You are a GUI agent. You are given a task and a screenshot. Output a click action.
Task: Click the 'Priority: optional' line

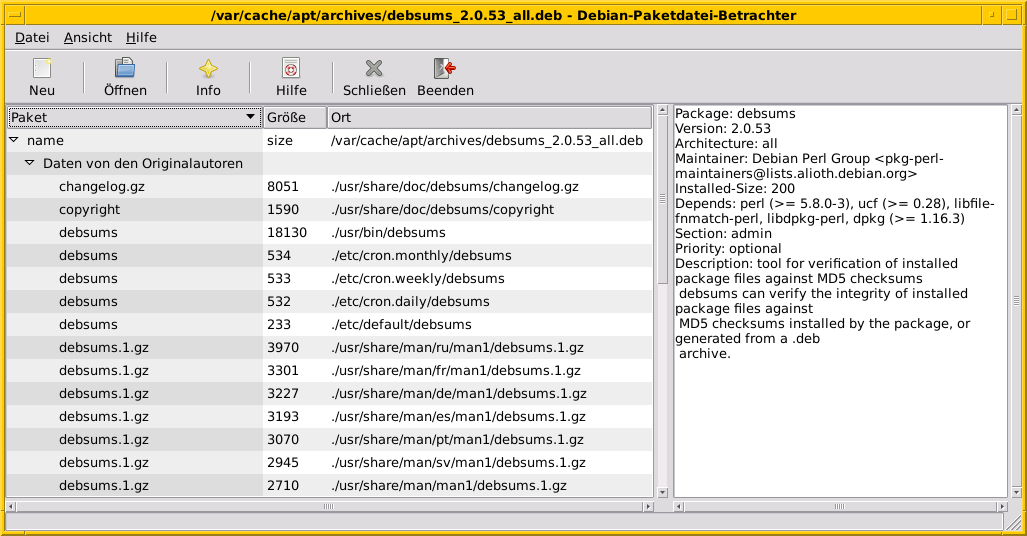[728, 248]
